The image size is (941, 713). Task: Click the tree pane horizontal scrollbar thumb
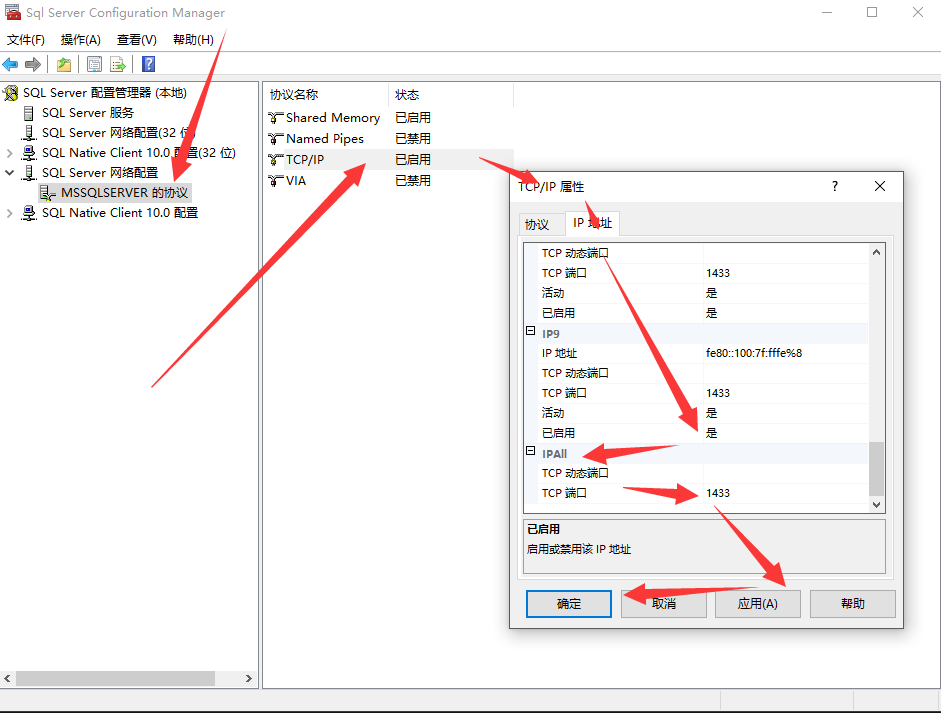tap(115, 678)
